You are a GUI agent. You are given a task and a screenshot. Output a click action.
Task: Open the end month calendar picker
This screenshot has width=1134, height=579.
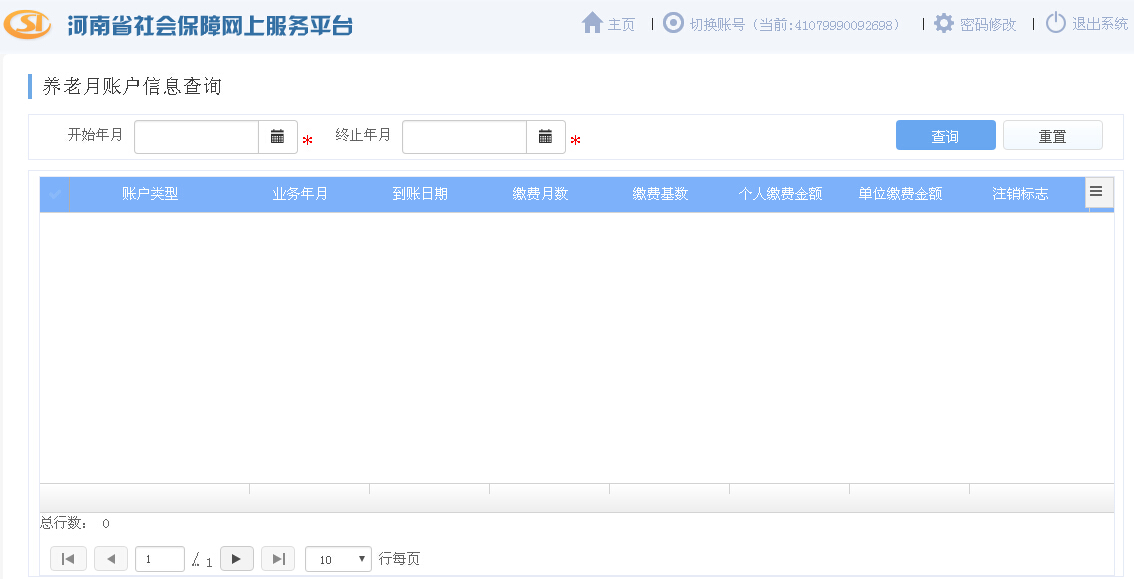546,137
